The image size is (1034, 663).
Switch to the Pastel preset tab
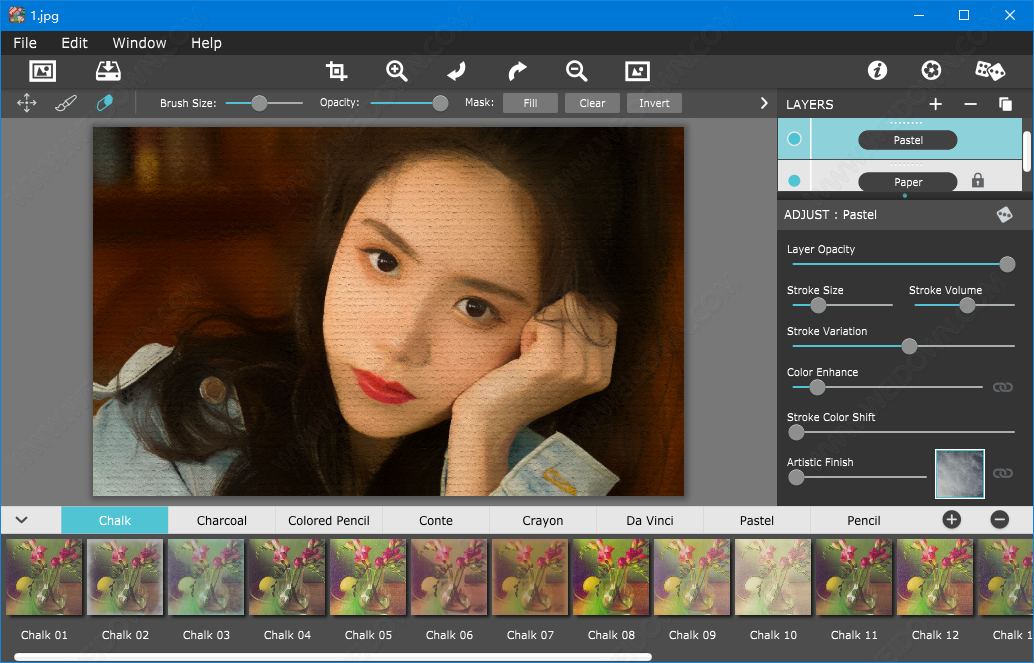pos(756,521)
